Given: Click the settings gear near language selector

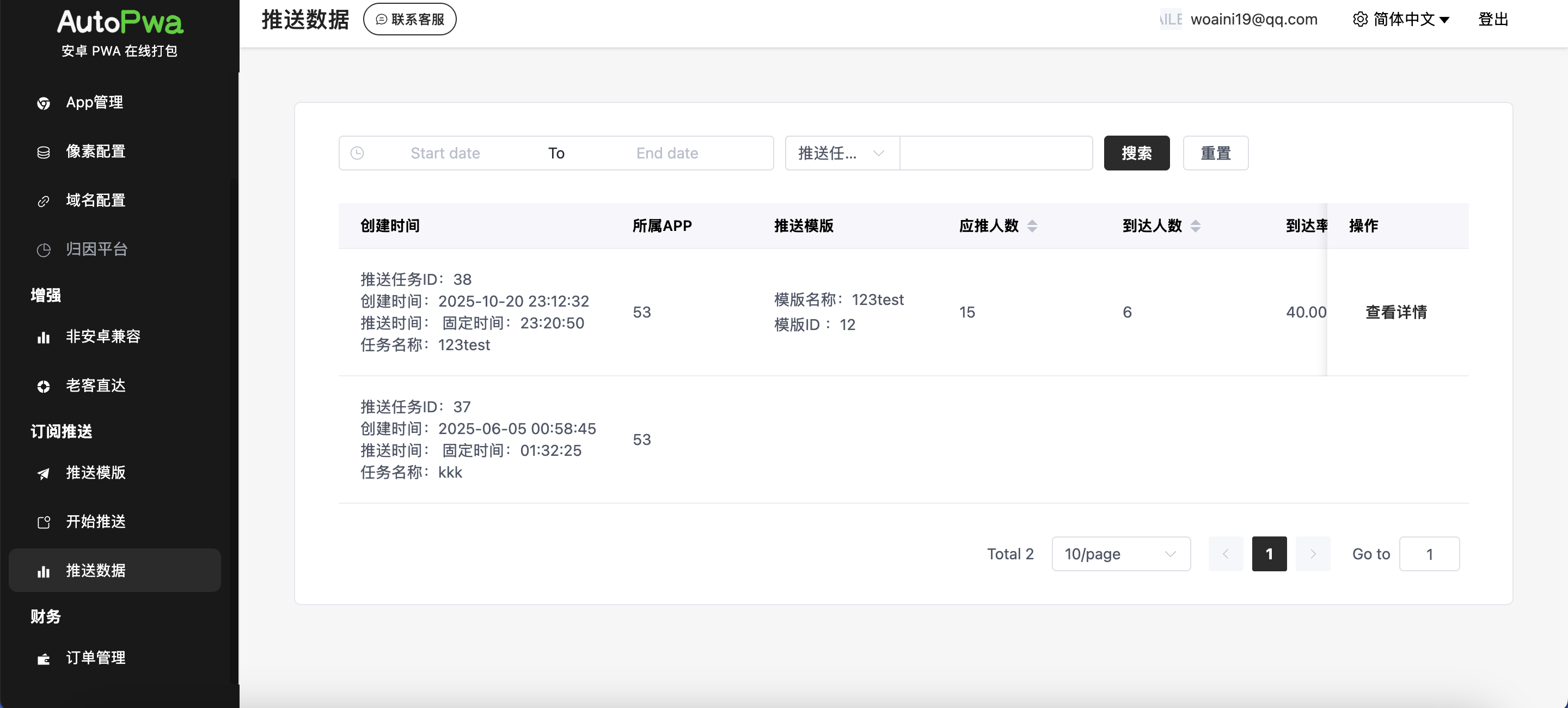Looking at the screenshot, I should (x=1361, y=19).
